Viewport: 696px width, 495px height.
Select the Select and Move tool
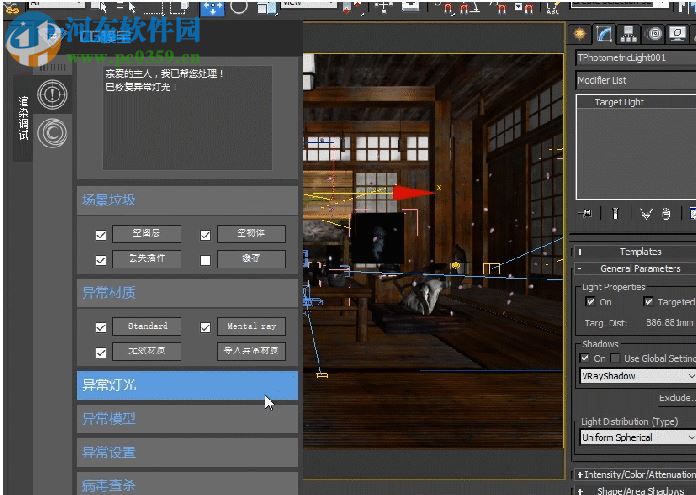pyautogui.click(x=212, y=8)
